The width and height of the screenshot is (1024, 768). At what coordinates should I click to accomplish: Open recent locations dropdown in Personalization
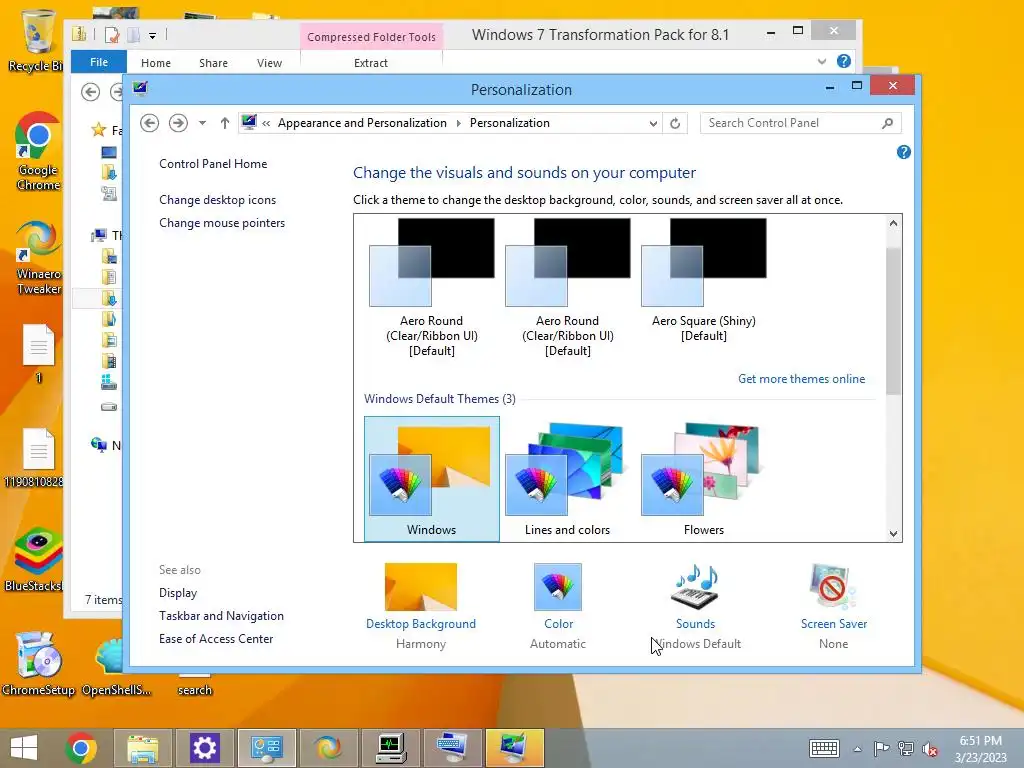pos(202,123)
